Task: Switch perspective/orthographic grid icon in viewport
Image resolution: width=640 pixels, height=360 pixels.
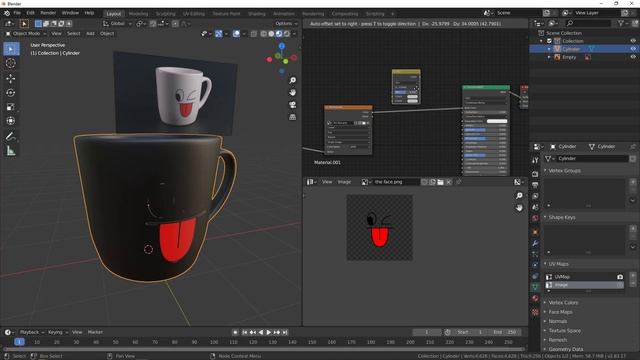Action: (293, 117)
